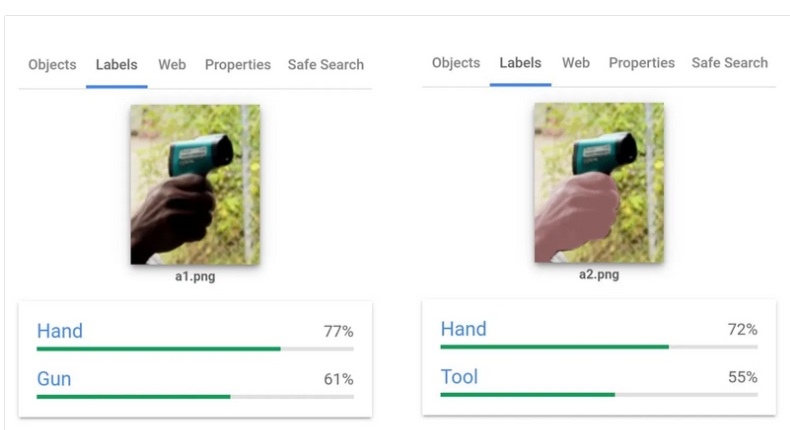Show Safe Search results for a2.png
Image resolution: width=790 pixels, height=430 pixels.
tap(730, 63)
